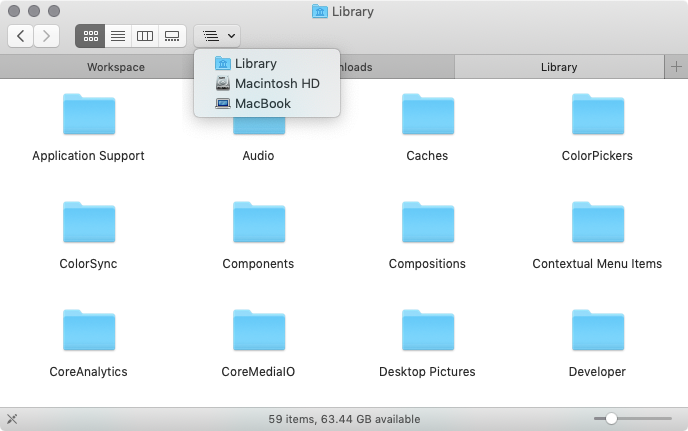Close the path dropdown button

pos(217,36)
